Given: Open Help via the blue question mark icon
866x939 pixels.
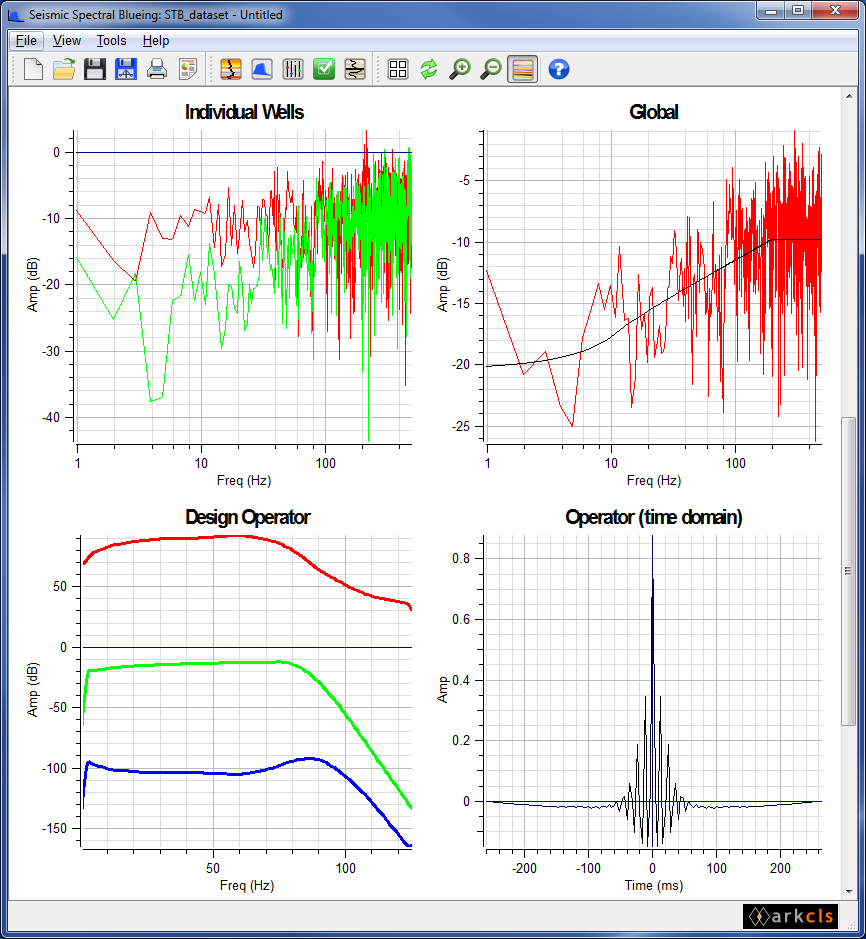Looking at the screenshot, I should [557, 69].
